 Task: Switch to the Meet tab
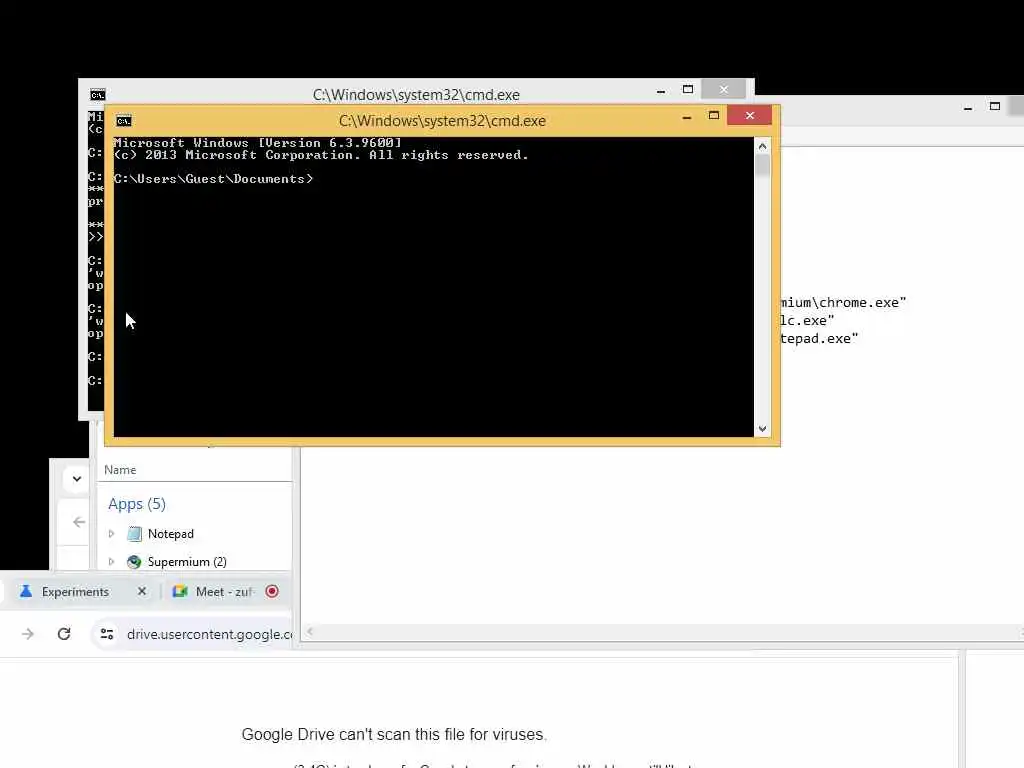[x=224, y=592]
